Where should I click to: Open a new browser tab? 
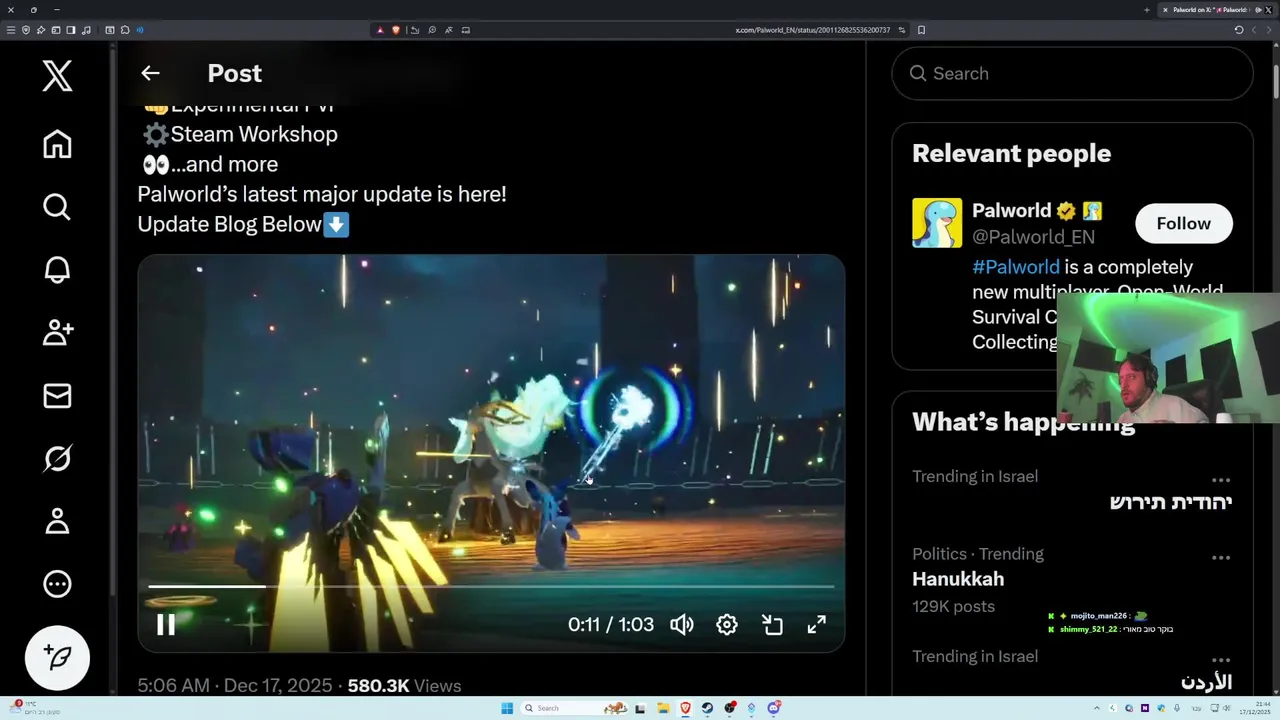(1147, 10)
